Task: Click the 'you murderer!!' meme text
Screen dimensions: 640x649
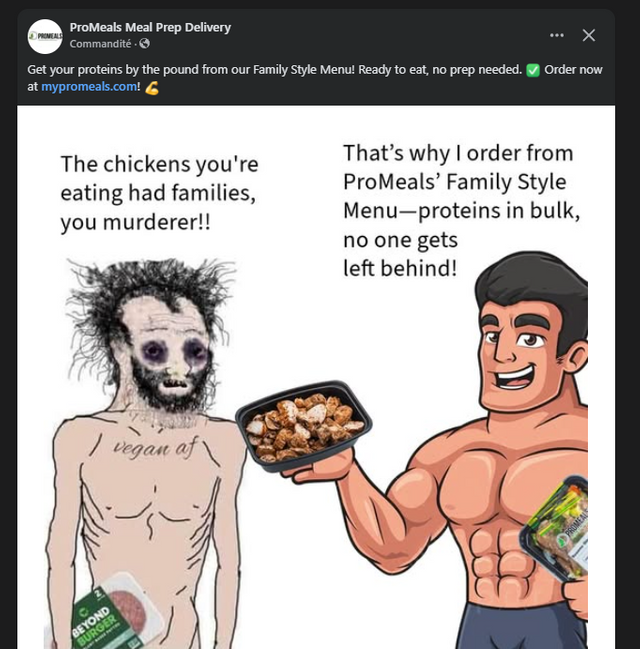Action: click(136, 222)
